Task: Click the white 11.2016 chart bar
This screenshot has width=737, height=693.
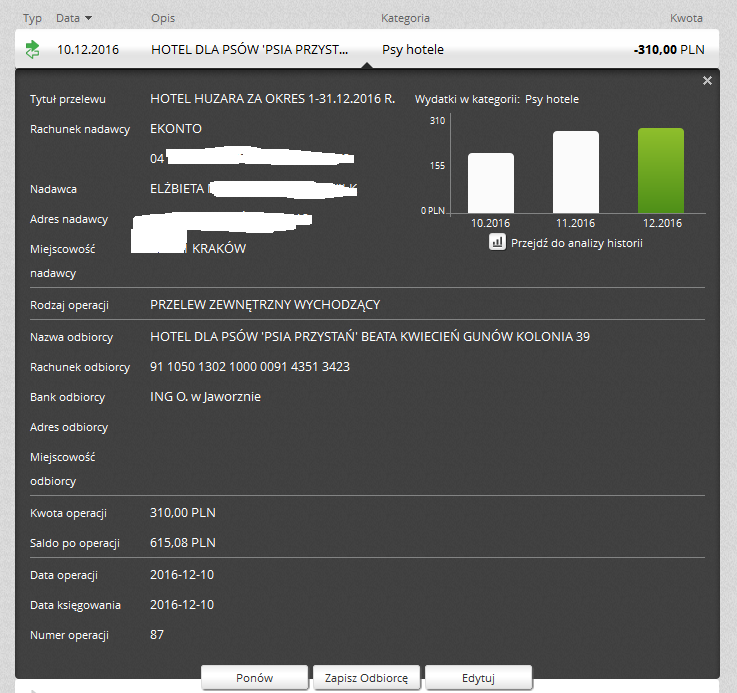Action: click(575, 172)
